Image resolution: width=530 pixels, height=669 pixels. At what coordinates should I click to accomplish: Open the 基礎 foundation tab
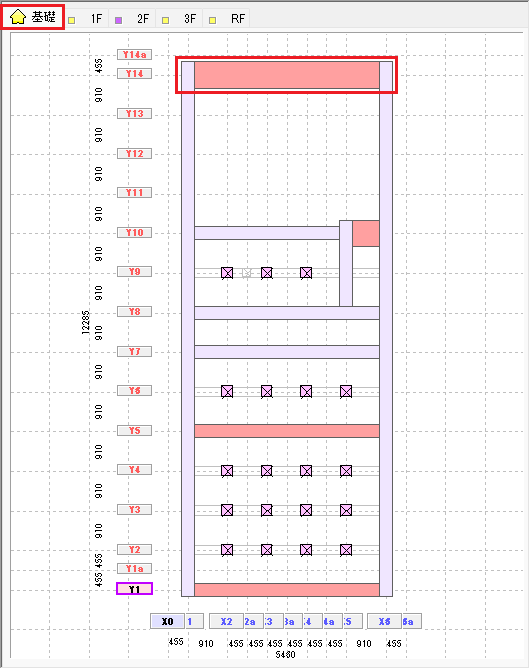[32, 17]
